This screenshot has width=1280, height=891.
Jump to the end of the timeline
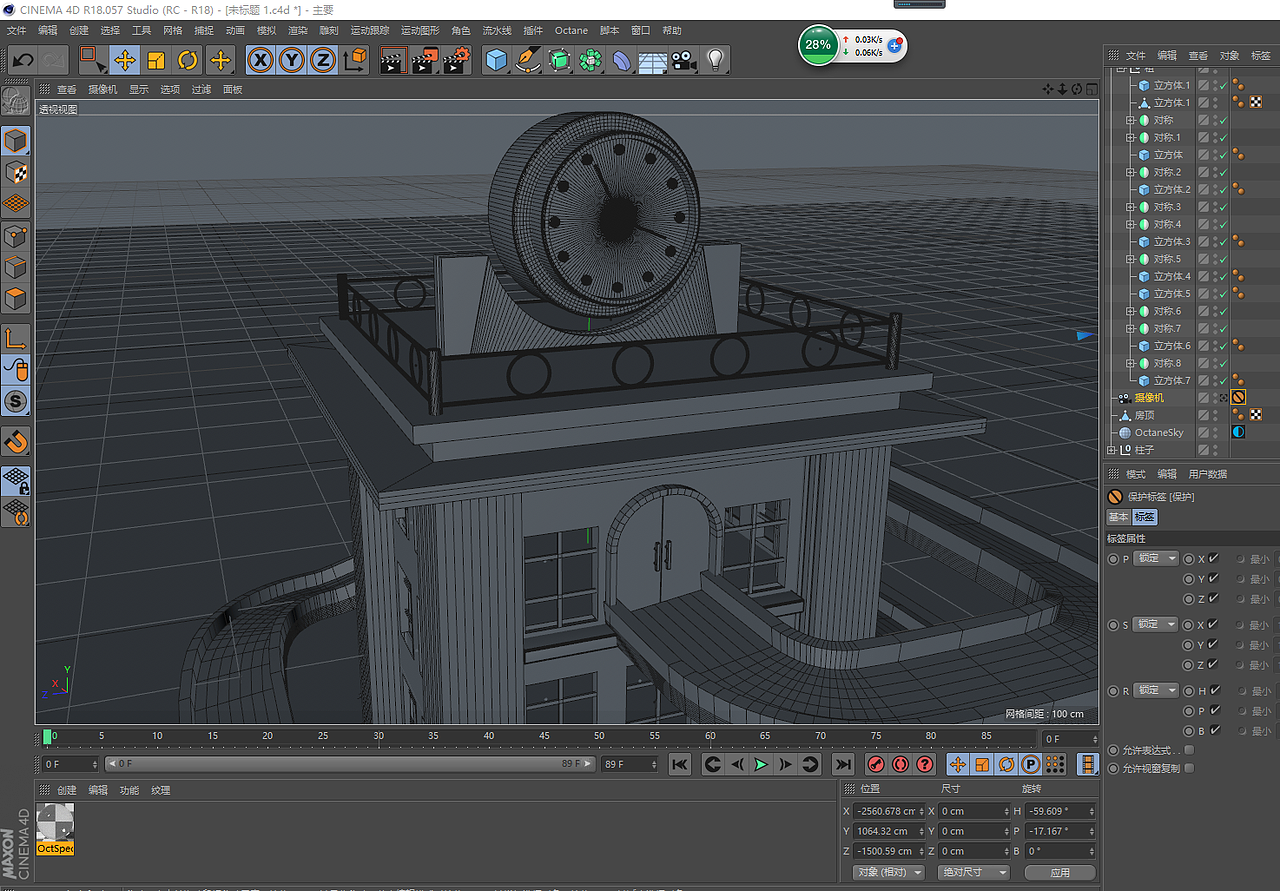[843, 764]
